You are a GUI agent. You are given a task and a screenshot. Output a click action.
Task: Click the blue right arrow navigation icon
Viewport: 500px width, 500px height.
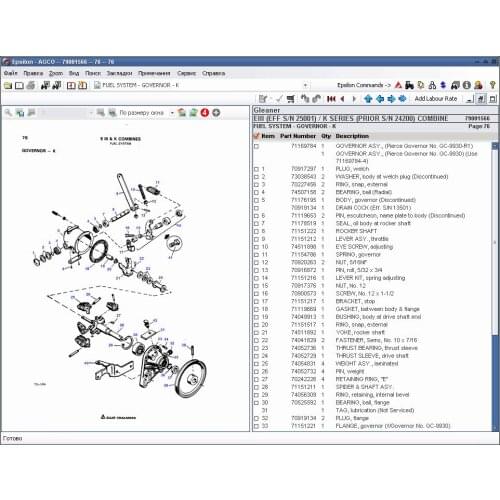[x=391, y=99]
